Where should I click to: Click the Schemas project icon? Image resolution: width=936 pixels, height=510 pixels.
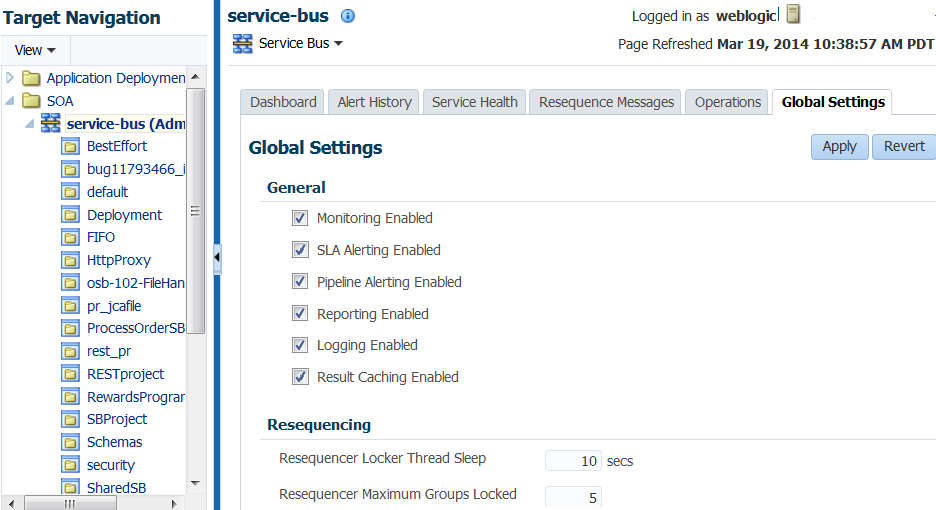(x=71, y=442)
